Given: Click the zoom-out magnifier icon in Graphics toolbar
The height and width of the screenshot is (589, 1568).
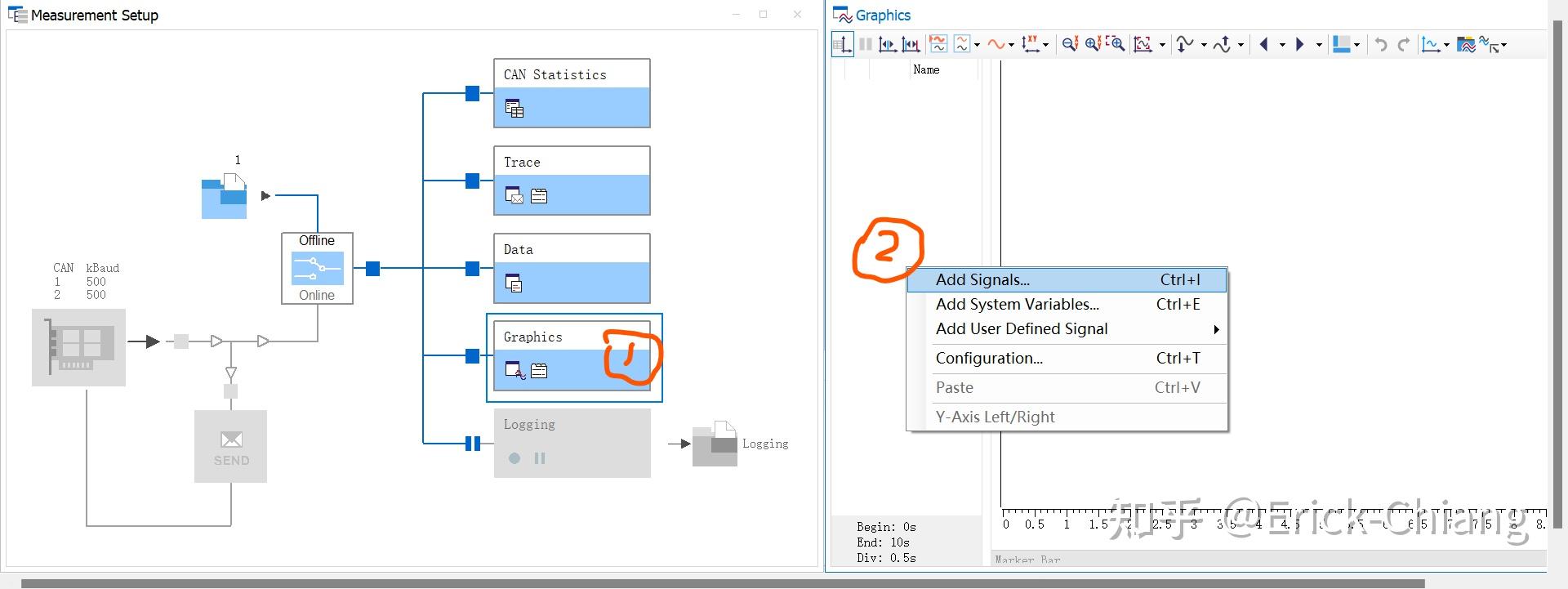Looking at the screenshot, I should [x=1070, y=44].
